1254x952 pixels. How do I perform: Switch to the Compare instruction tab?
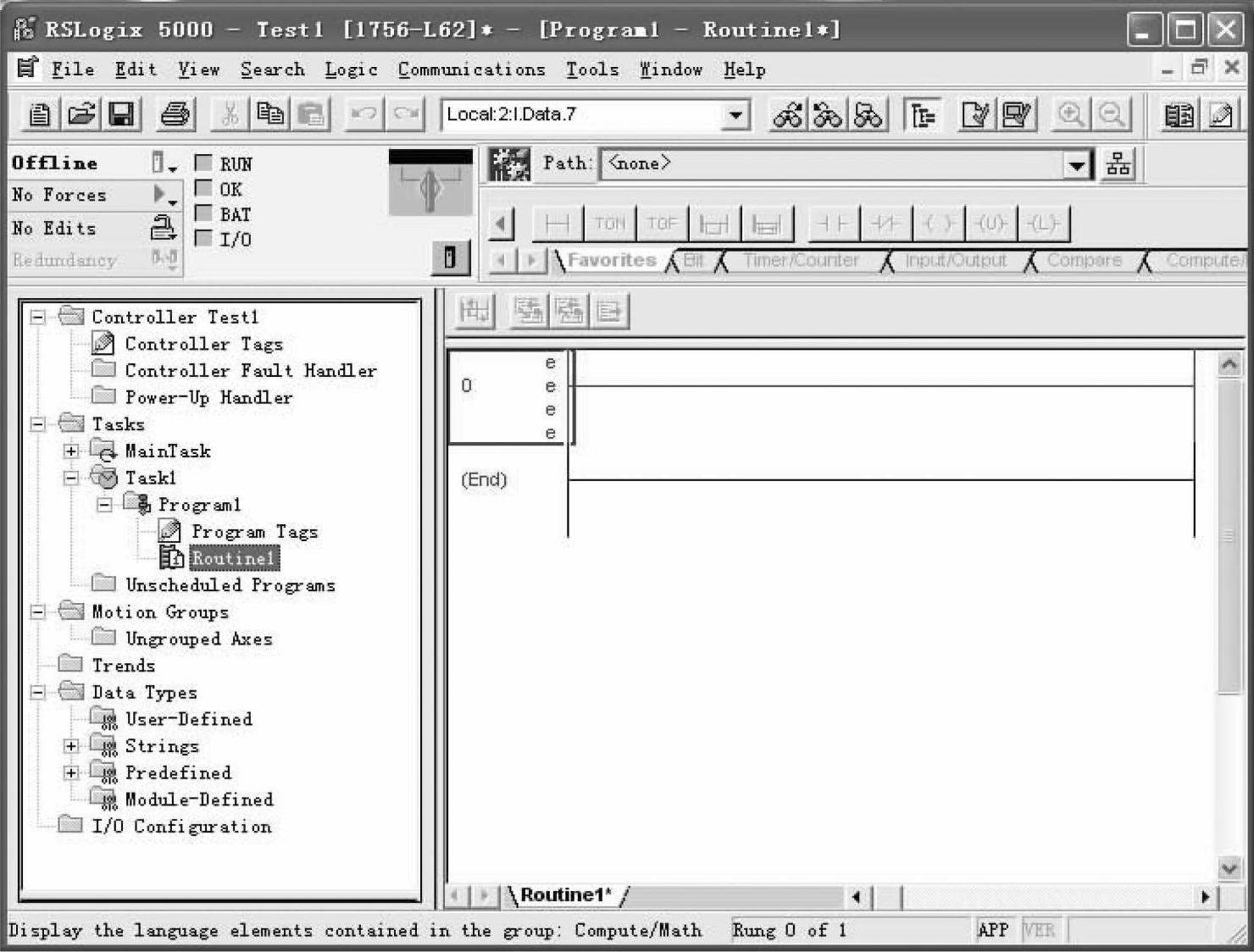tap(1084, 261)
